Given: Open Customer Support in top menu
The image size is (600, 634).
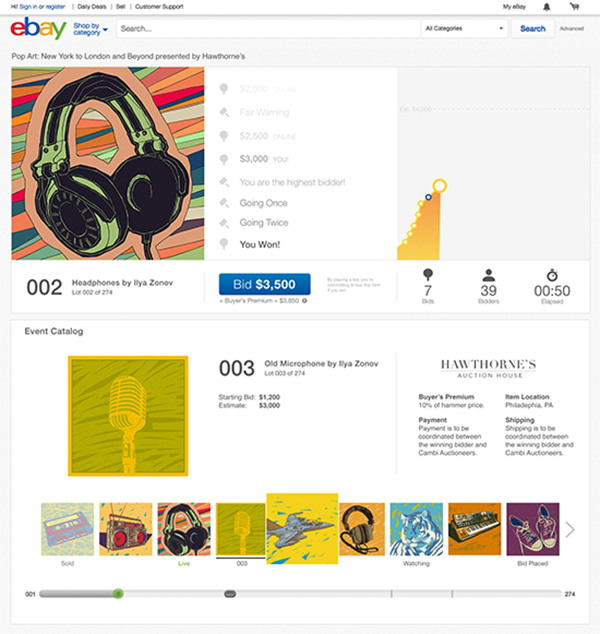Looking at the screenshot, I should tap(159, 6).
